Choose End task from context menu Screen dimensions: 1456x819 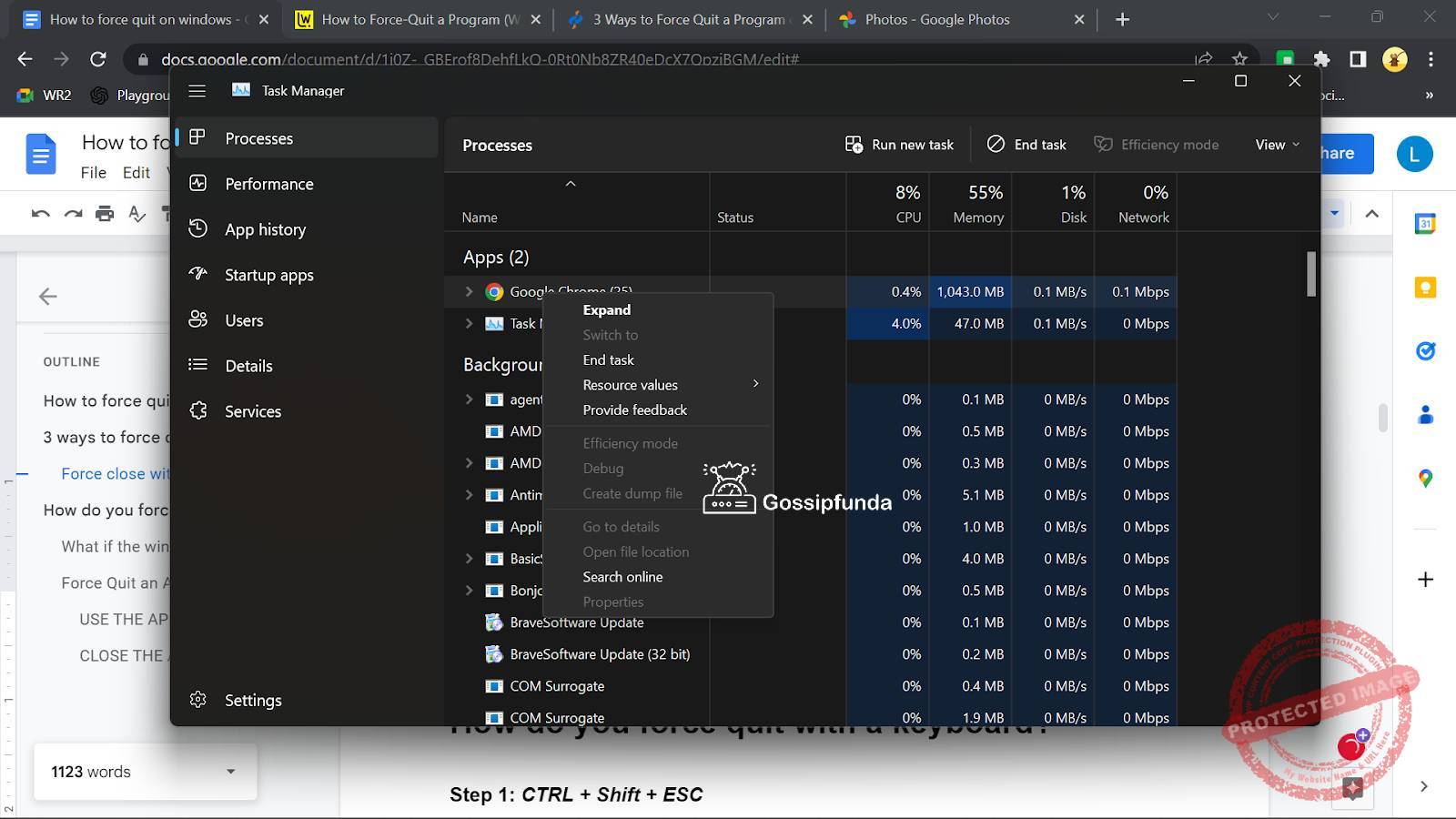pyautogui.click(x=609, y=360)
